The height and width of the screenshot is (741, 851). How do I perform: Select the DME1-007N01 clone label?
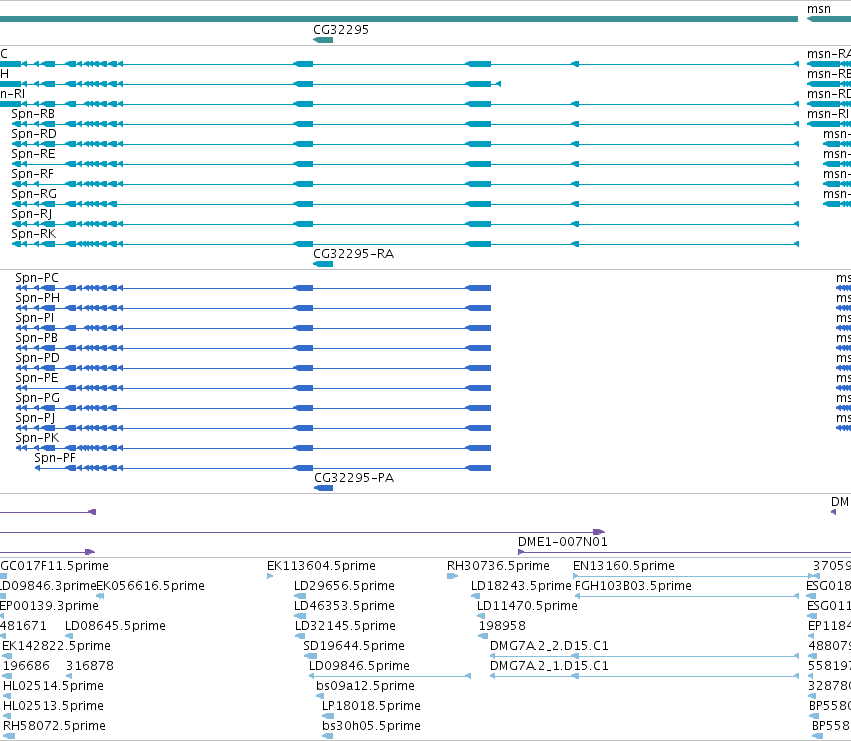563,542
